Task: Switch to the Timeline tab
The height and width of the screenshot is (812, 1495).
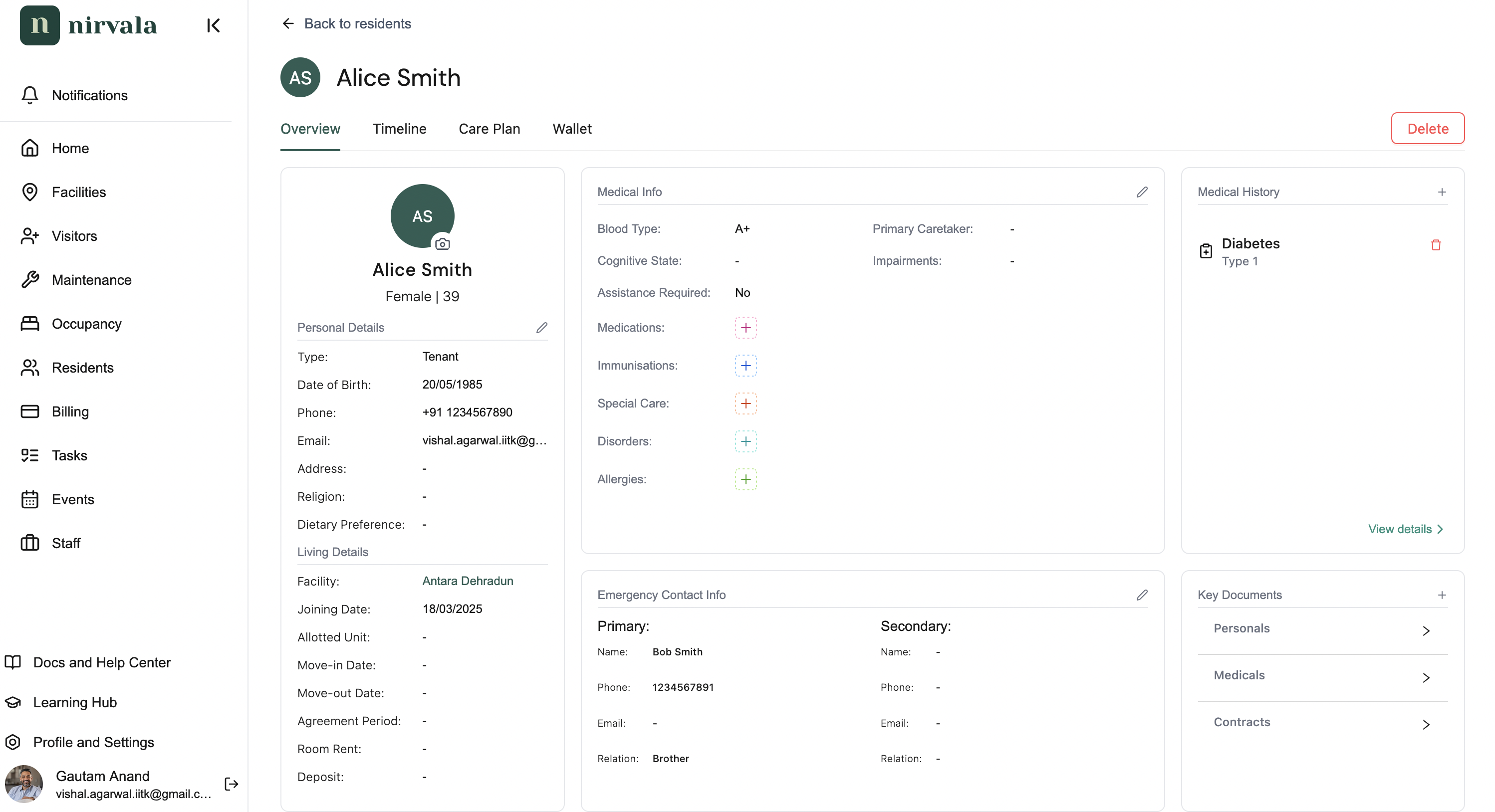Action: (399, 129)
